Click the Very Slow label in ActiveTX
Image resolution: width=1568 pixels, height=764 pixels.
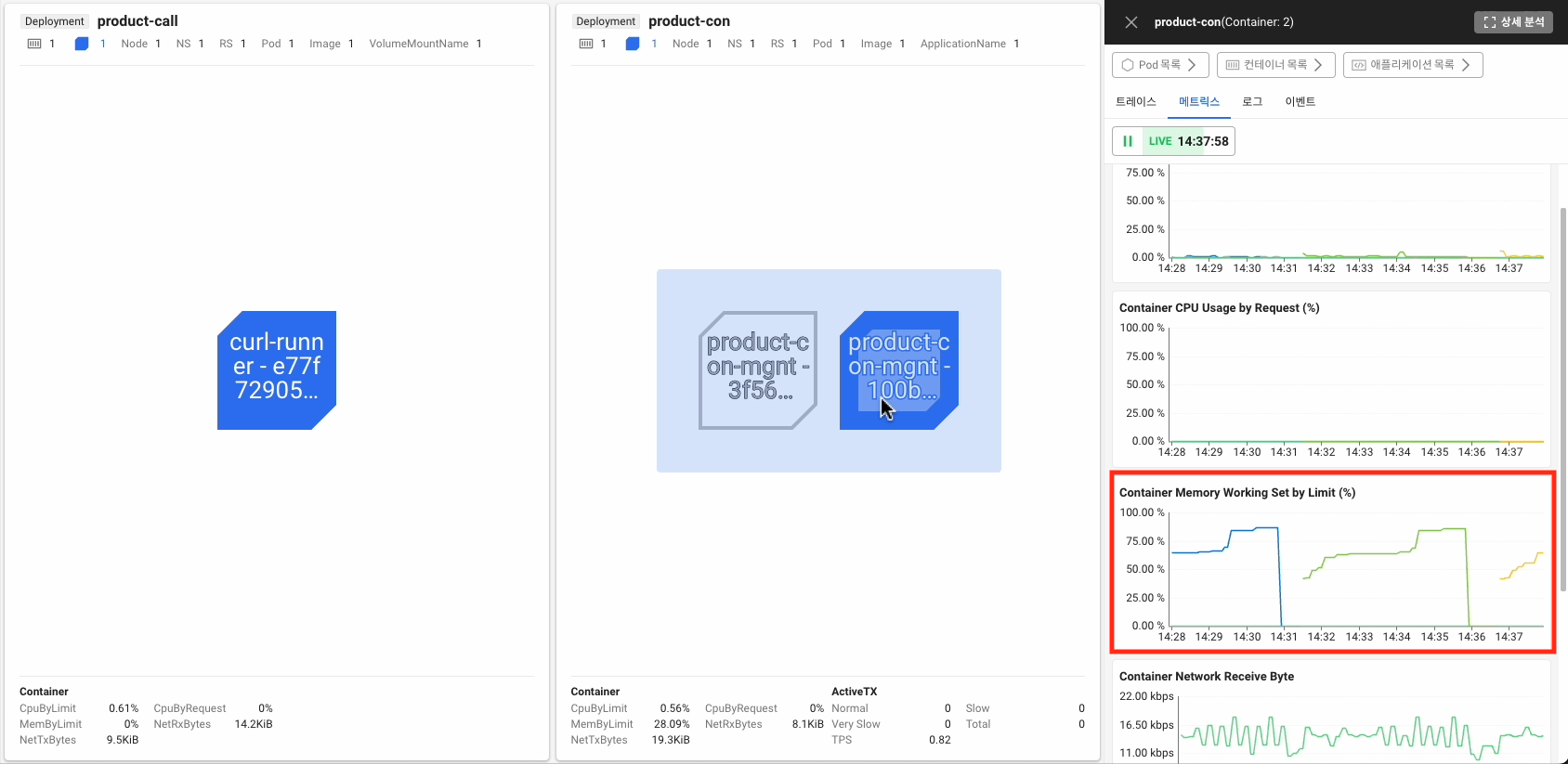pos(856,724)
